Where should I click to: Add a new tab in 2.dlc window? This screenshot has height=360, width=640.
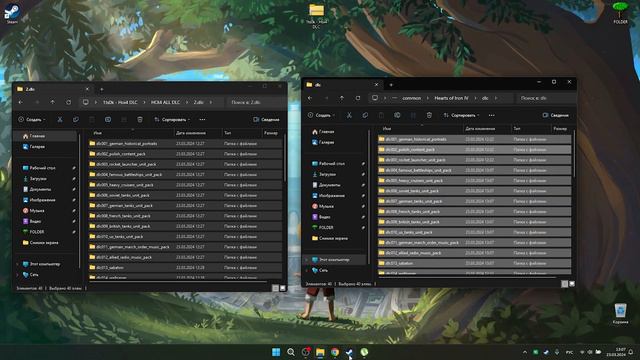[x=102, y=89]
